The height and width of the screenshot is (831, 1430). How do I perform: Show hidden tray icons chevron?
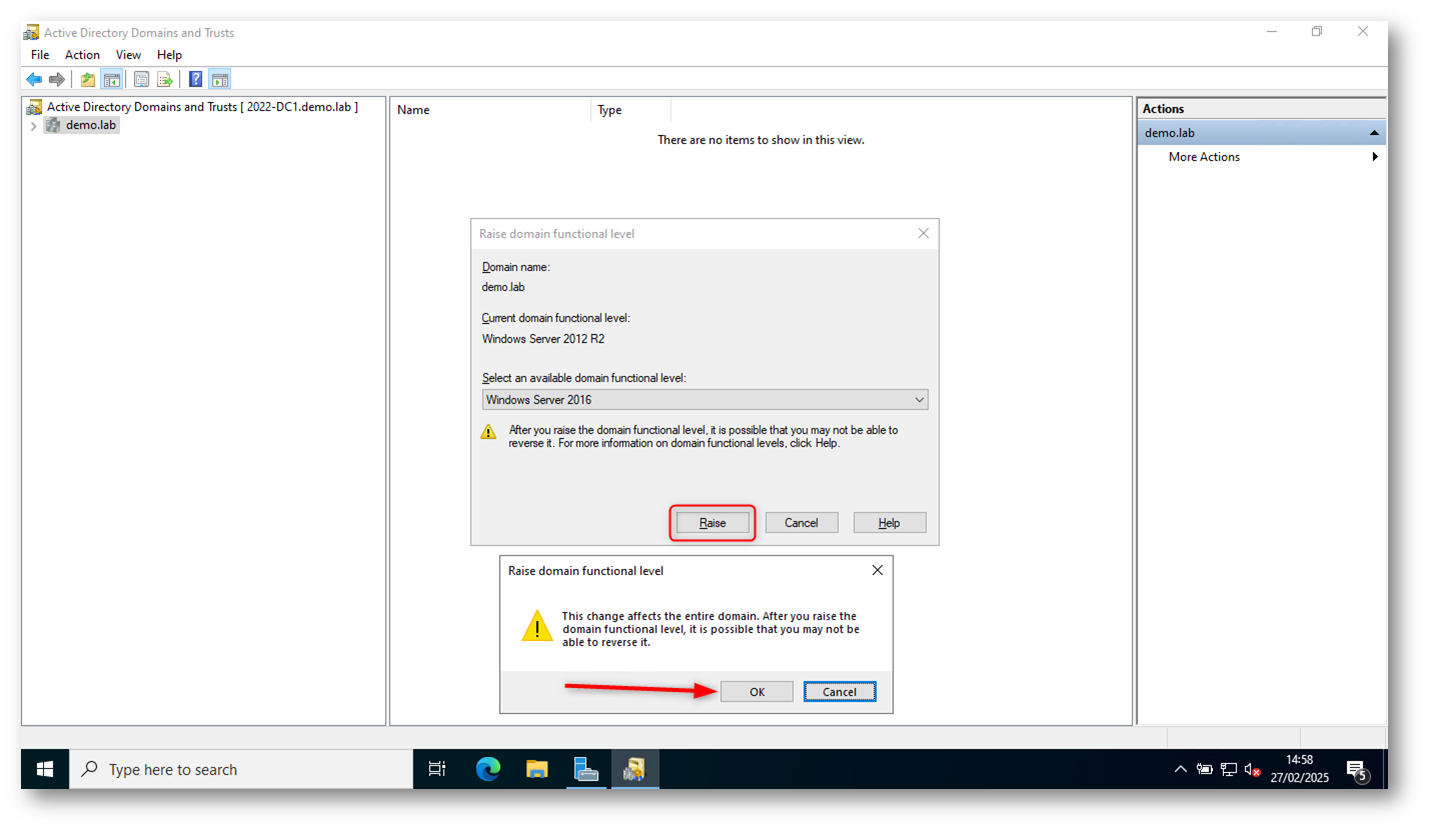1181,770
